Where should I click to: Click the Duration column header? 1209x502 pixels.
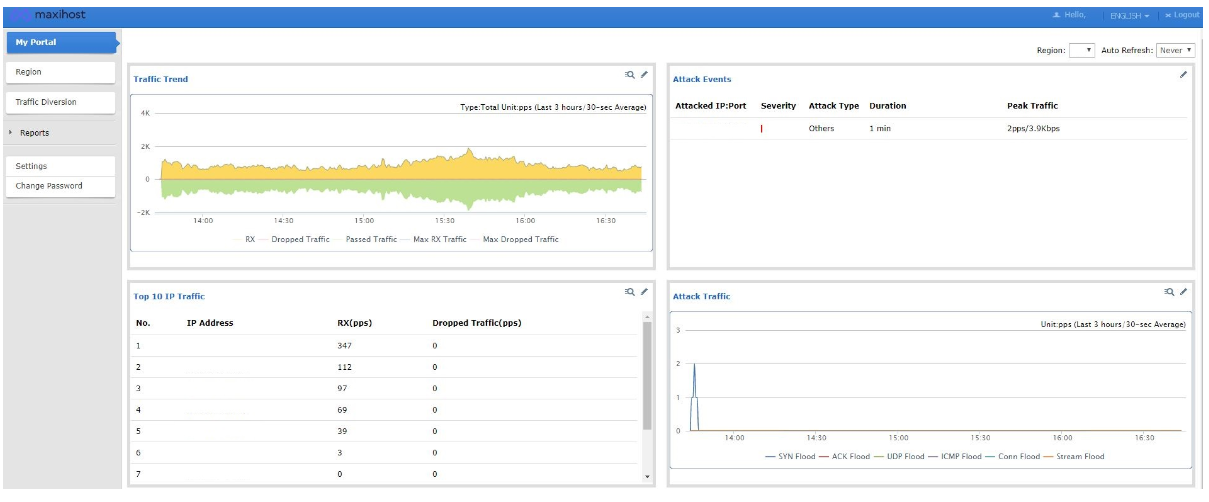tap(888, 106)
